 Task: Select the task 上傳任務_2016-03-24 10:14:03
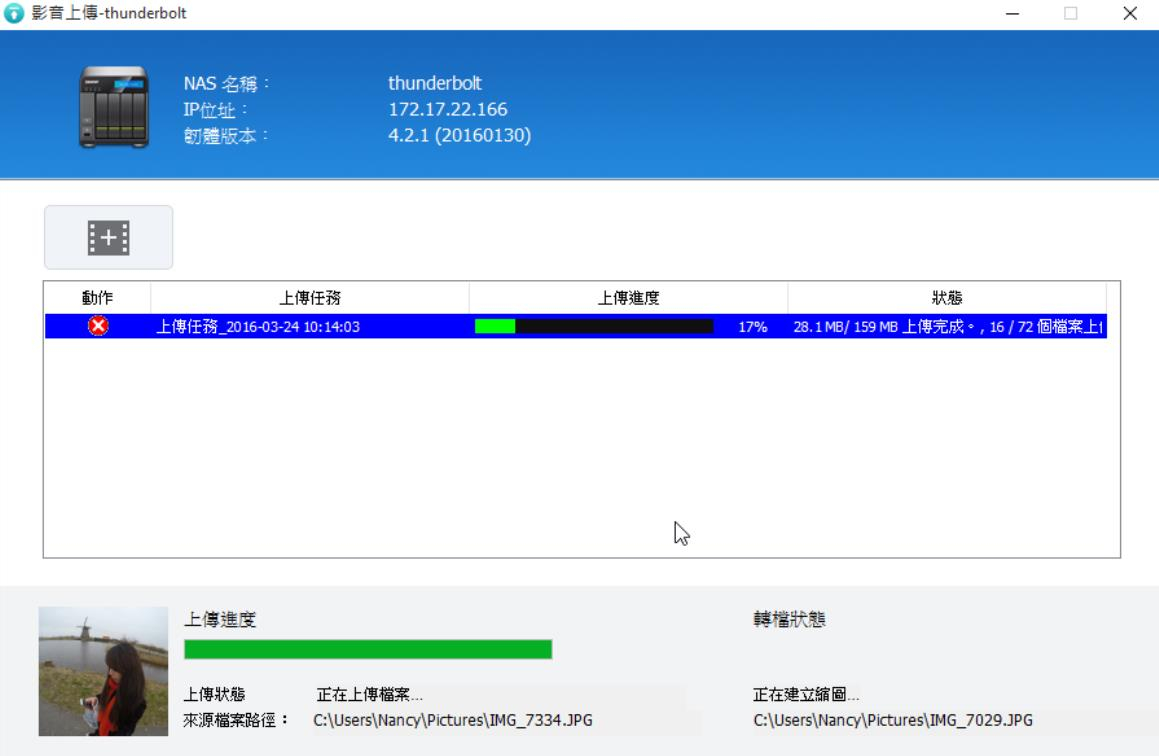tap(258, 327)
